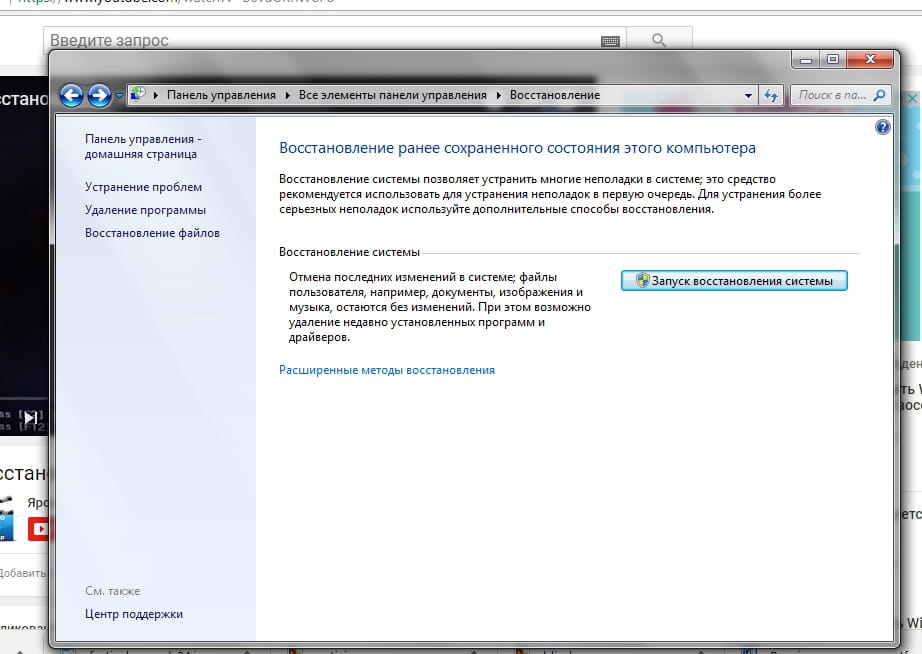The image size is (922, 654).
Task: Open 'Все элементы панели управления' breadcrumb
Action: (x=393, y=95)
